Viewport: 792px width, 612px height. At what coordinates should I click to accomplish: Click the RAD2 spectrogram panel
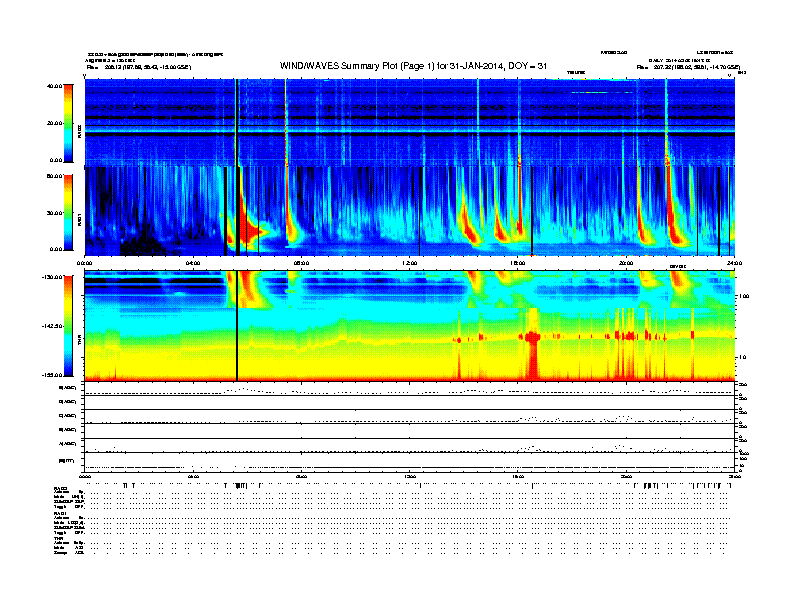click(x=410, y=122)
